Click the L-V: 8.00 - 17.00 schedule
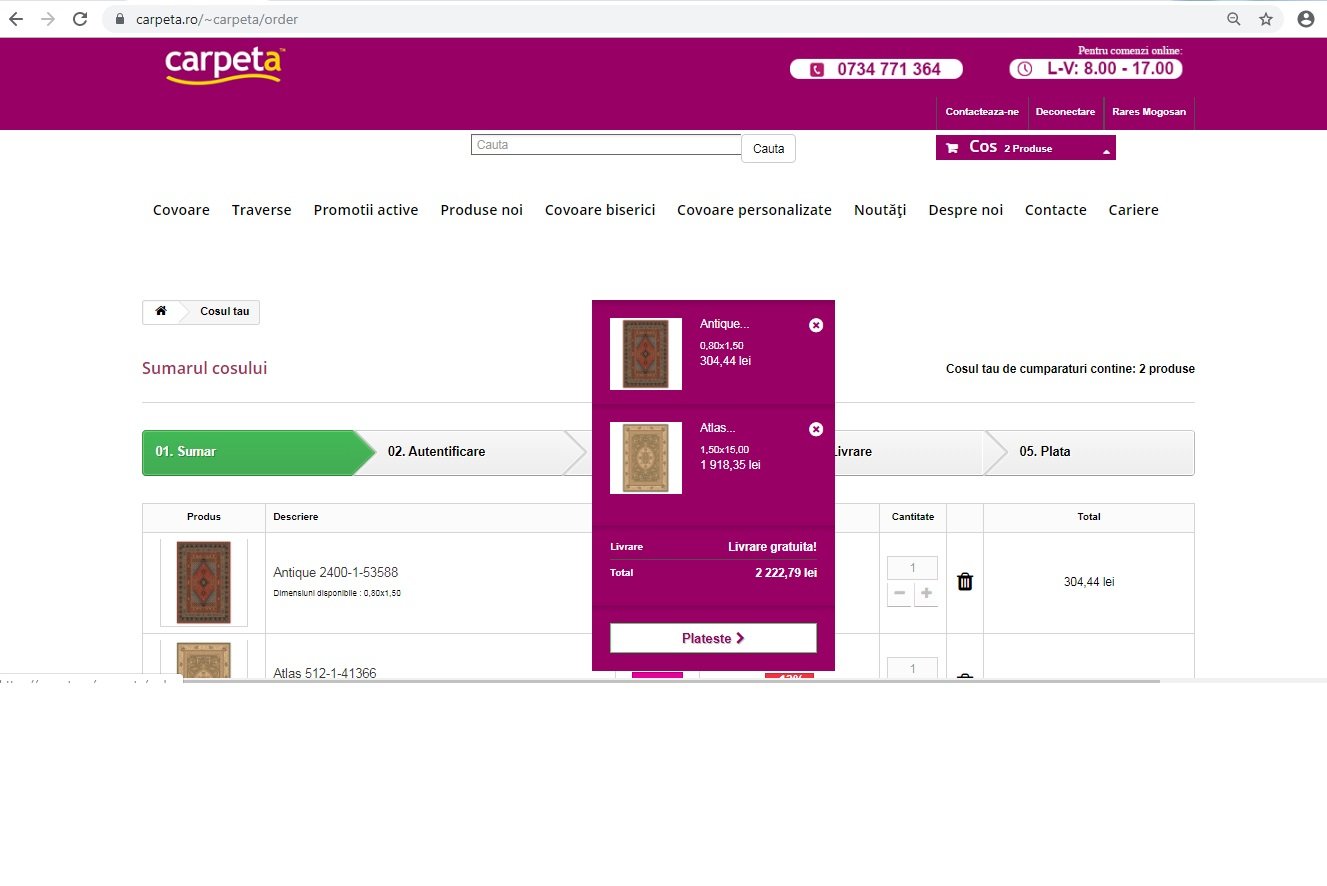 1096,69
